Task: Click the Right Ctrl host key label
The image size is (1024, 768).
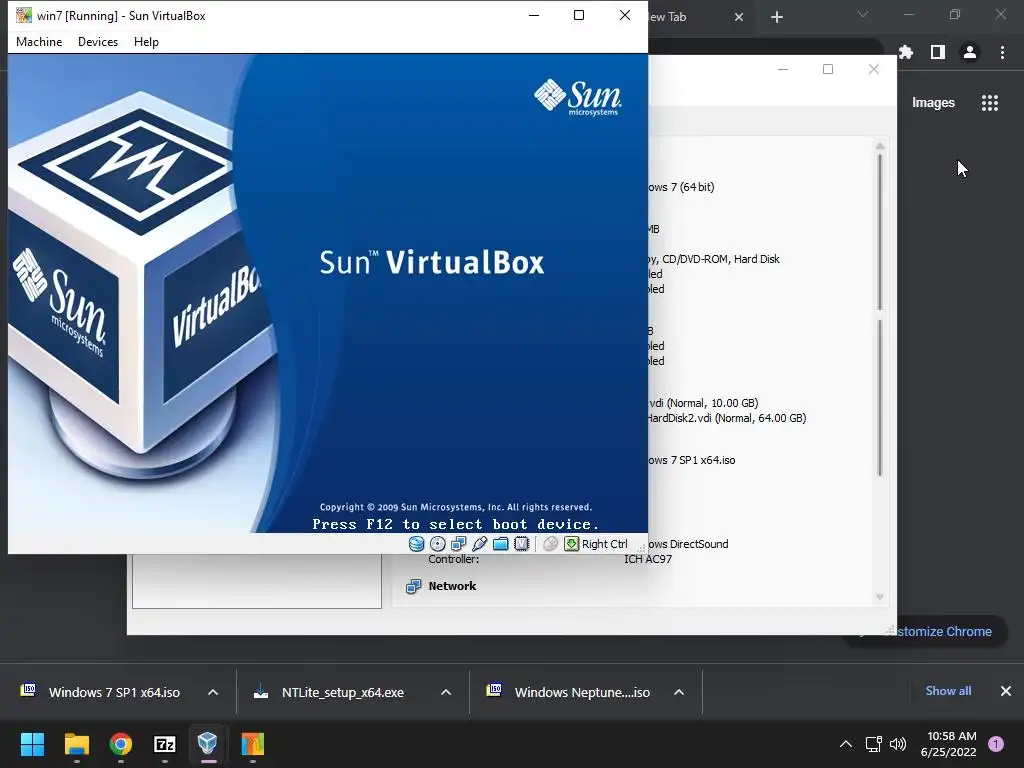Action: pyautogui.click(x=605, y=544)
